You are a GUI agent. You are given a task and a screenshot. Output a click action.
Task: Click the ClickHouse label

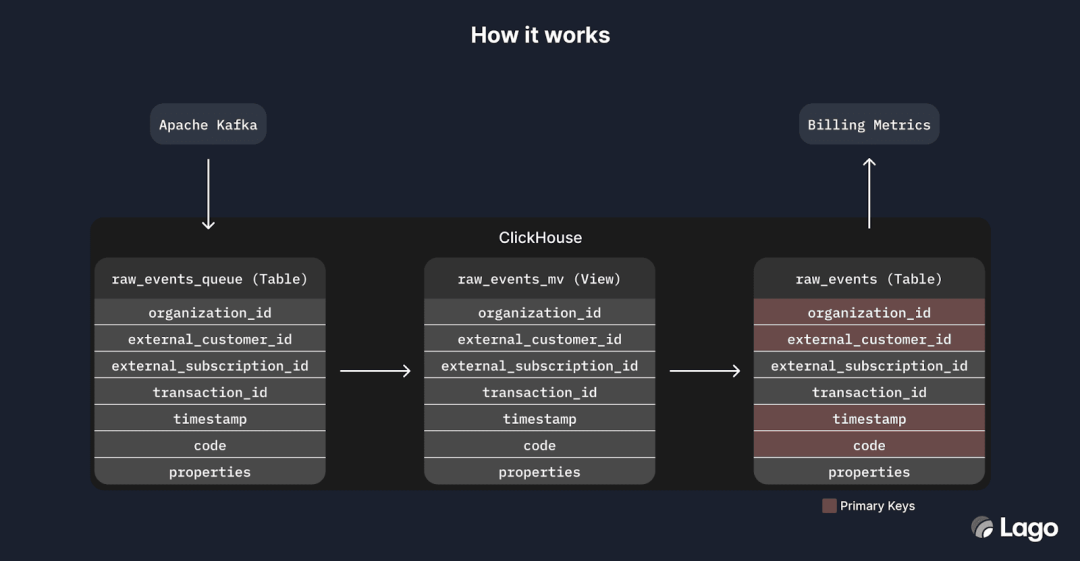(x=540, y=238)
